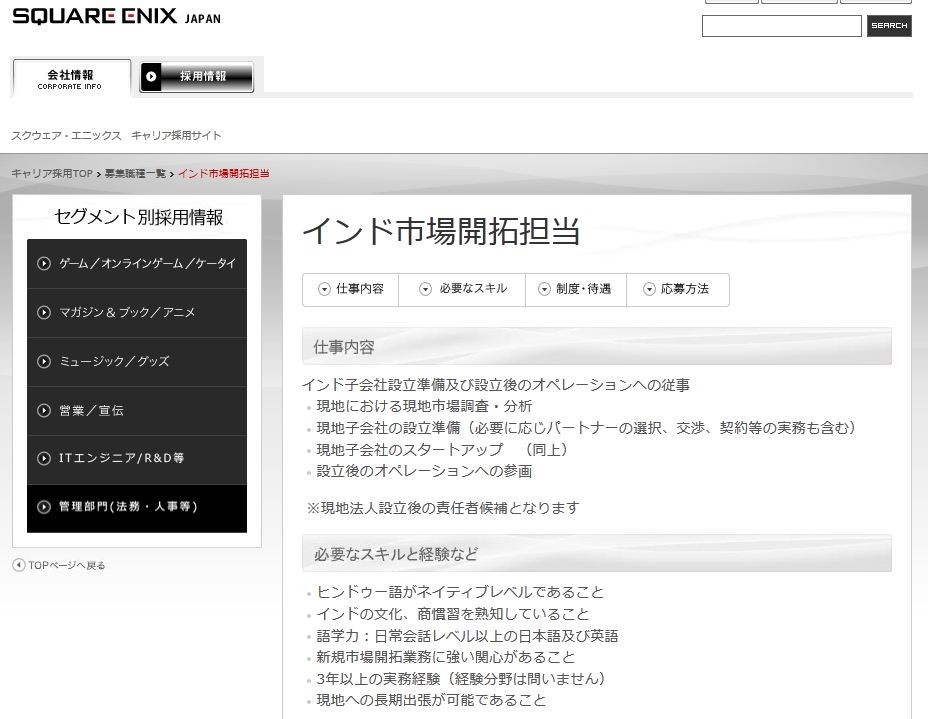Click the down-arrow icon beside 必要なスキル
Image resolution: width=928 pixels, height=719 pixels.
tap(426, 289)
